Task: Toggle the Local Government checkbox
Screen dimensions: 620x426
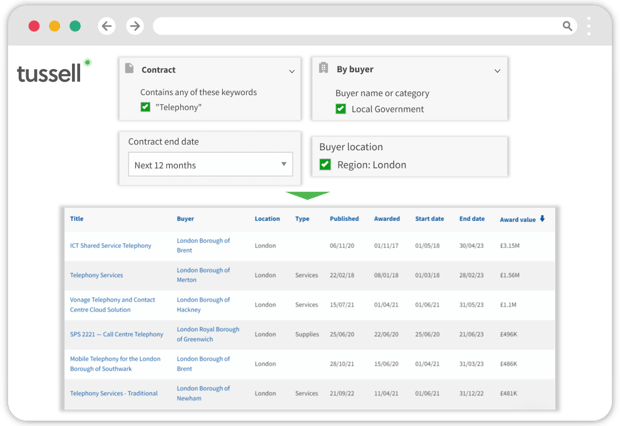Action: point(341,108)
